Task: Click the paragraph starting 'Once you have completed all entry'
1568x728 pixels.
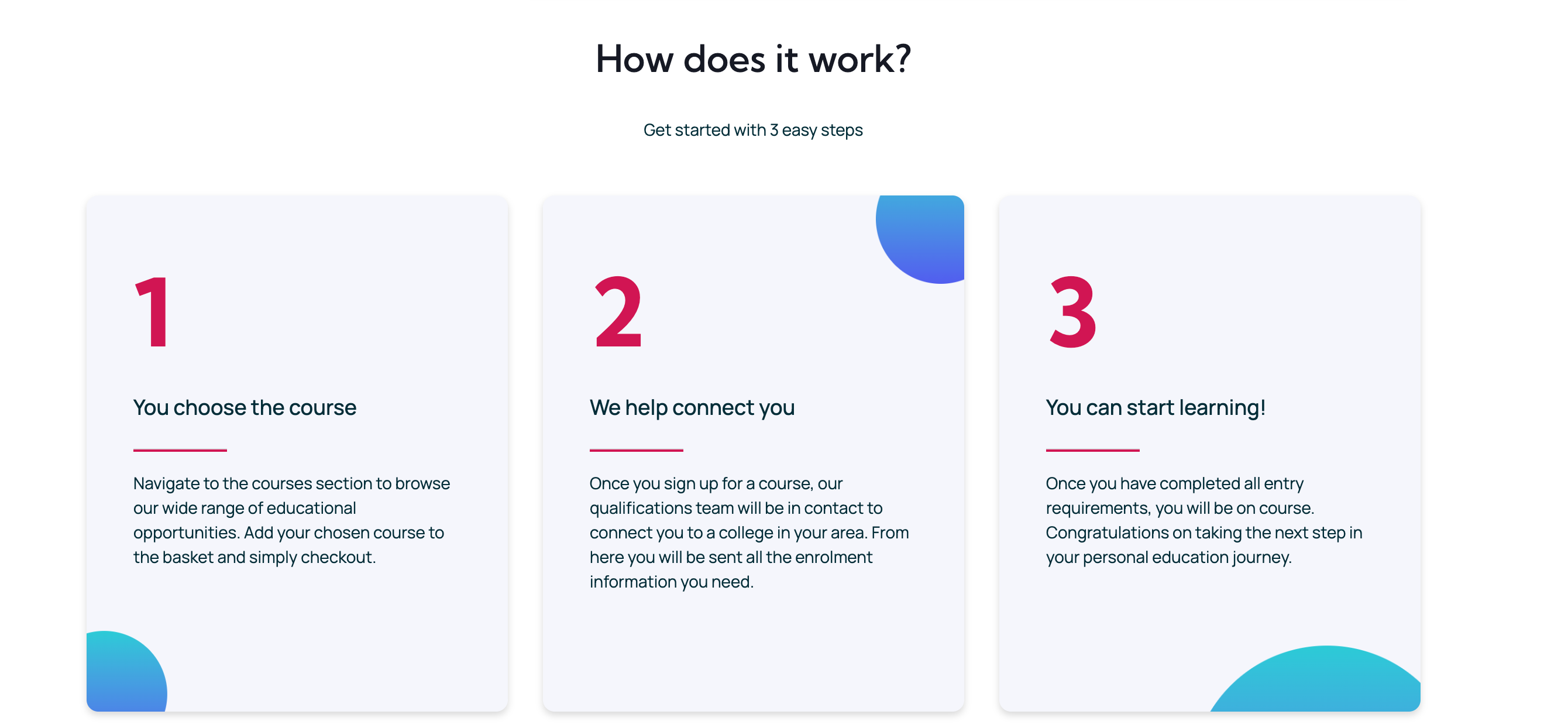Action: (1204, 520)
